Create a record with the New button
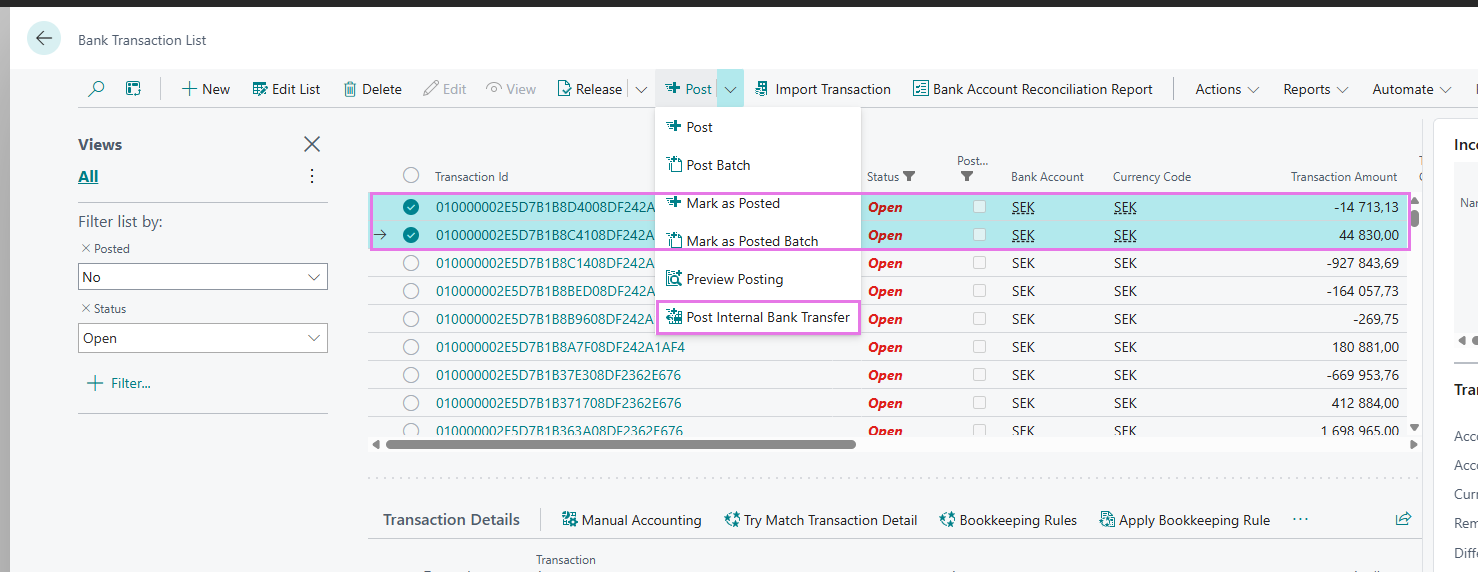The width and height of the screenshot is (1478, 572). [x=206, y=89]
